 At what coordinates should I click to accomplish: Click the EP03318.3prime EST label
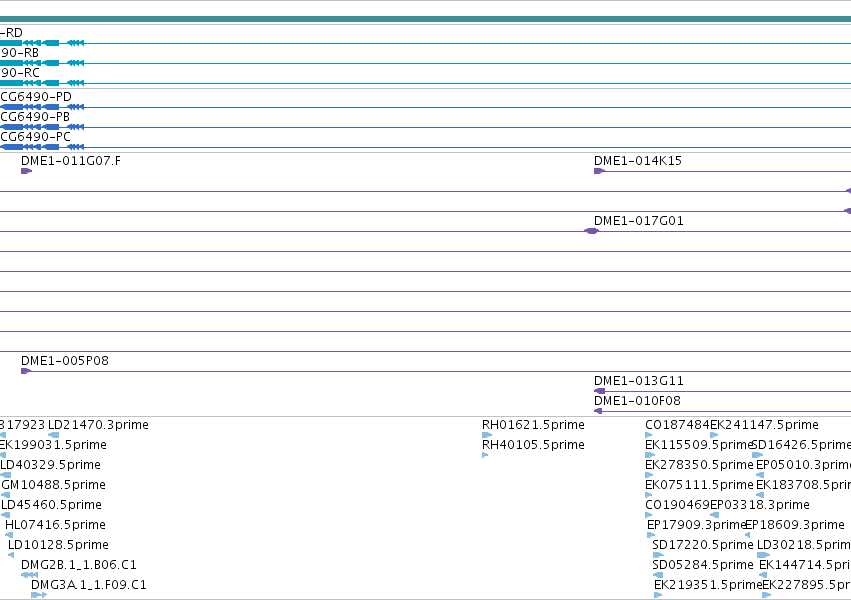(760, 506)
